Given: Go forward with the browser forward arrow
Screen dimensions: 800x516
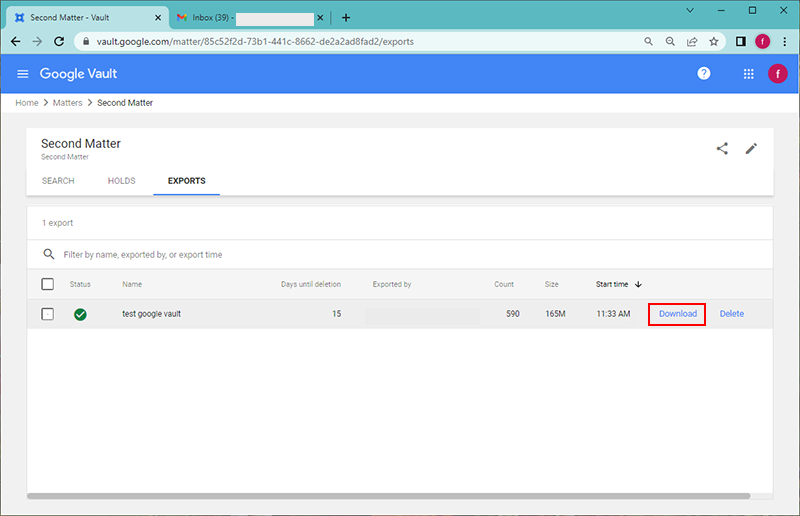Looking at the screenshot, I should pyautogui.click(x=37, y=41).
